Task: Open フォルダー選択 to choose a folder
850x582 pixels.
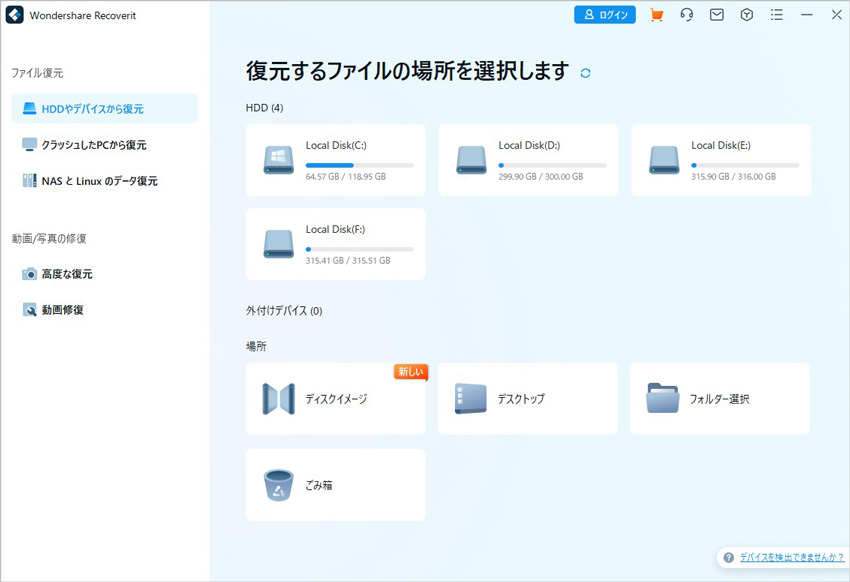Action: click(719, 398)
